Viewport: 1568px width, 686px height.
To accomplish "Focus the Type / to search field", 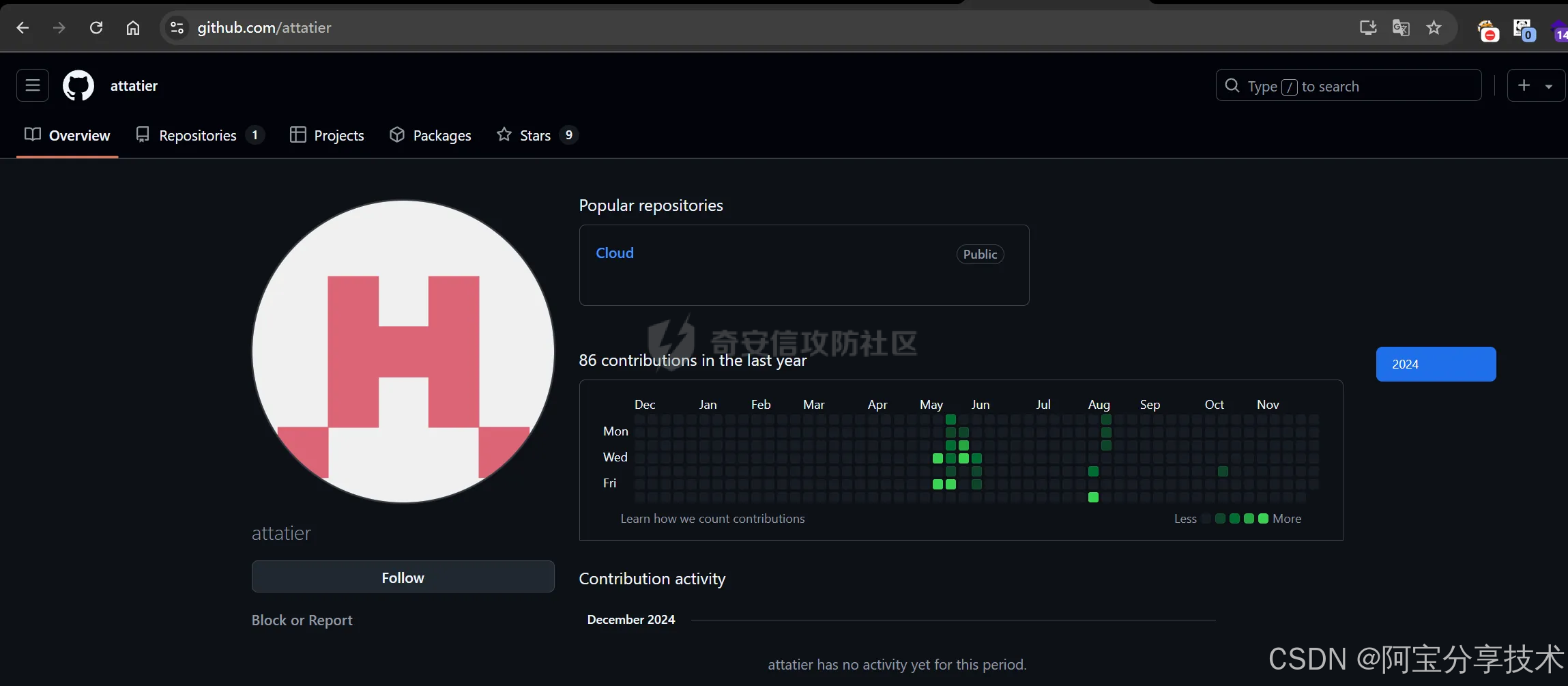I will pyautogui.click(x=1348, y=85).
